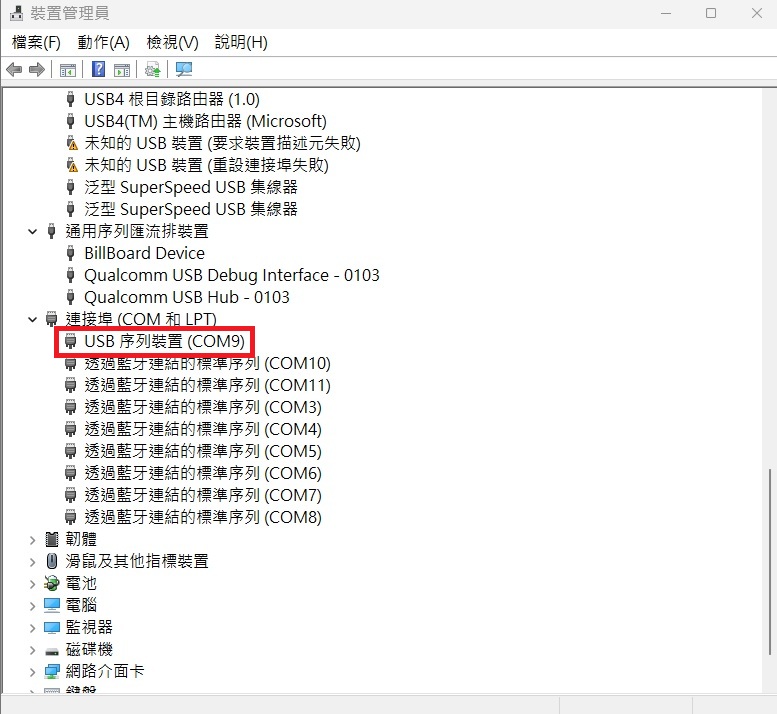Click the display icon next to 監視器
This screenshot has width=777, height=714.
point(52,627)
